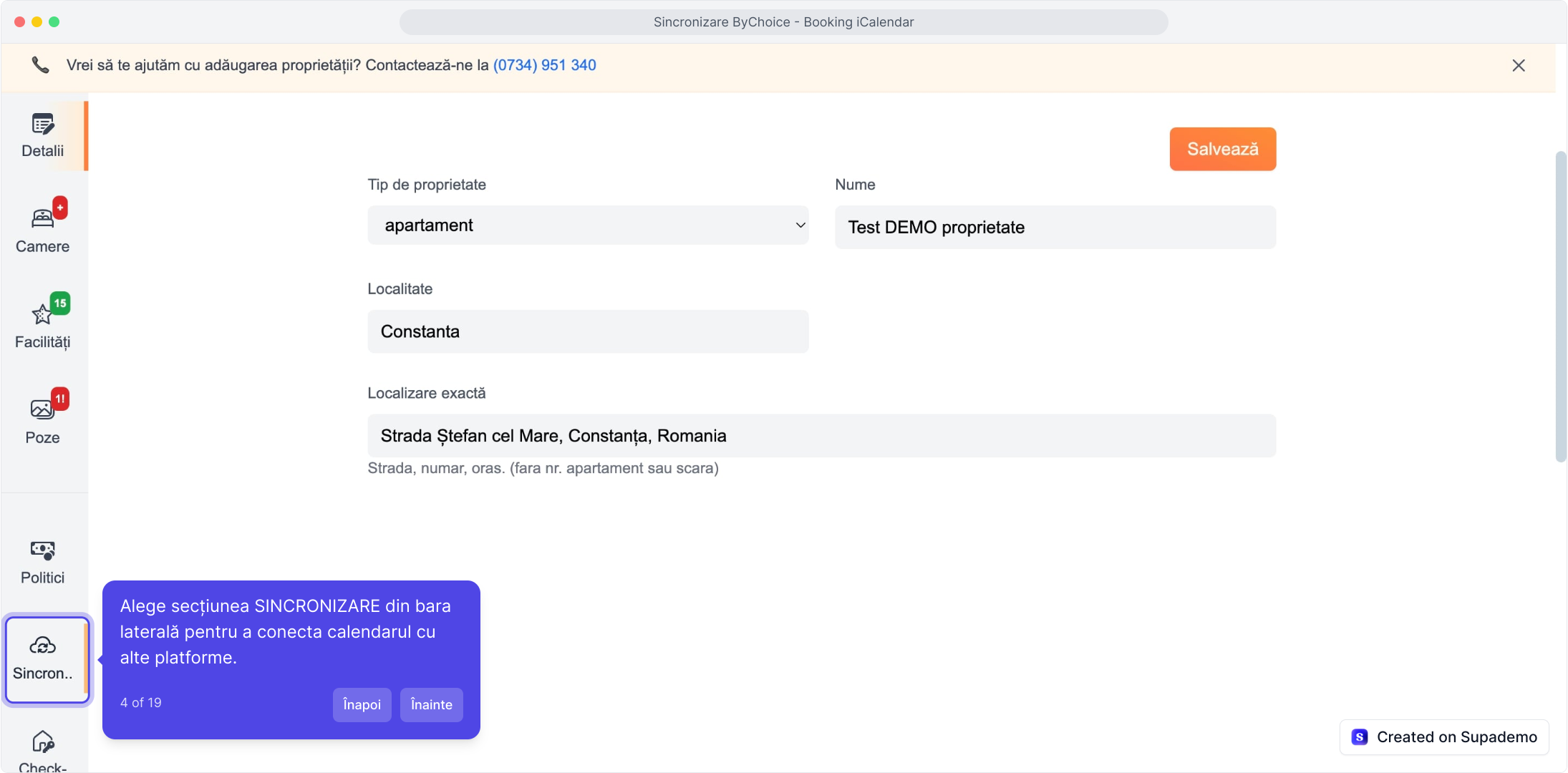Open the Poze photos icon
This screenshot has width=1568, height=773.
[42, 409]
